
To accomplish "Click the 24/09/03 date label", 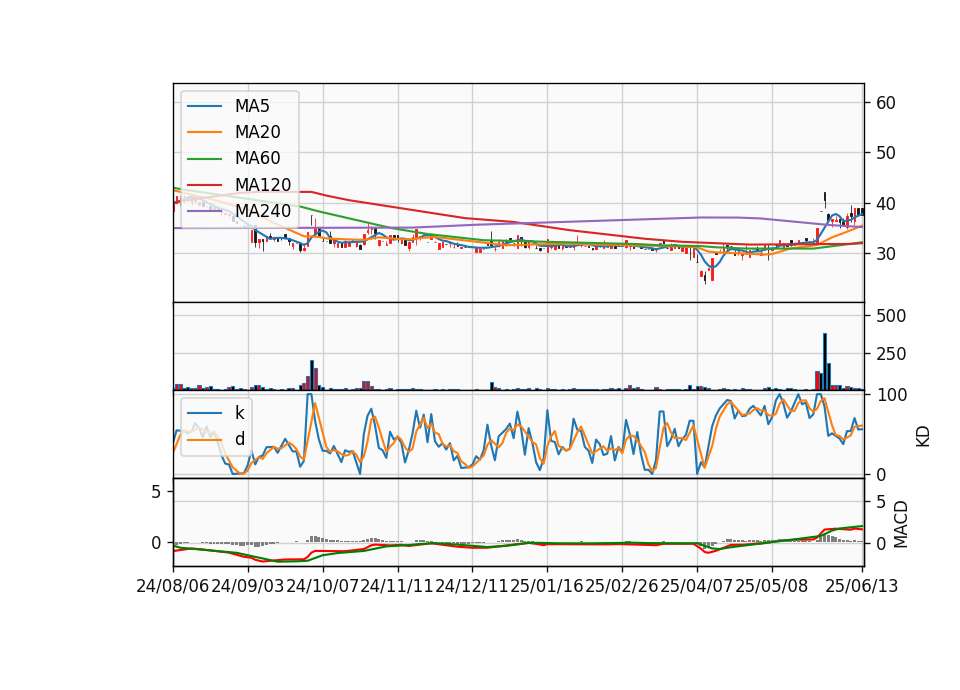I will (248, 586).
